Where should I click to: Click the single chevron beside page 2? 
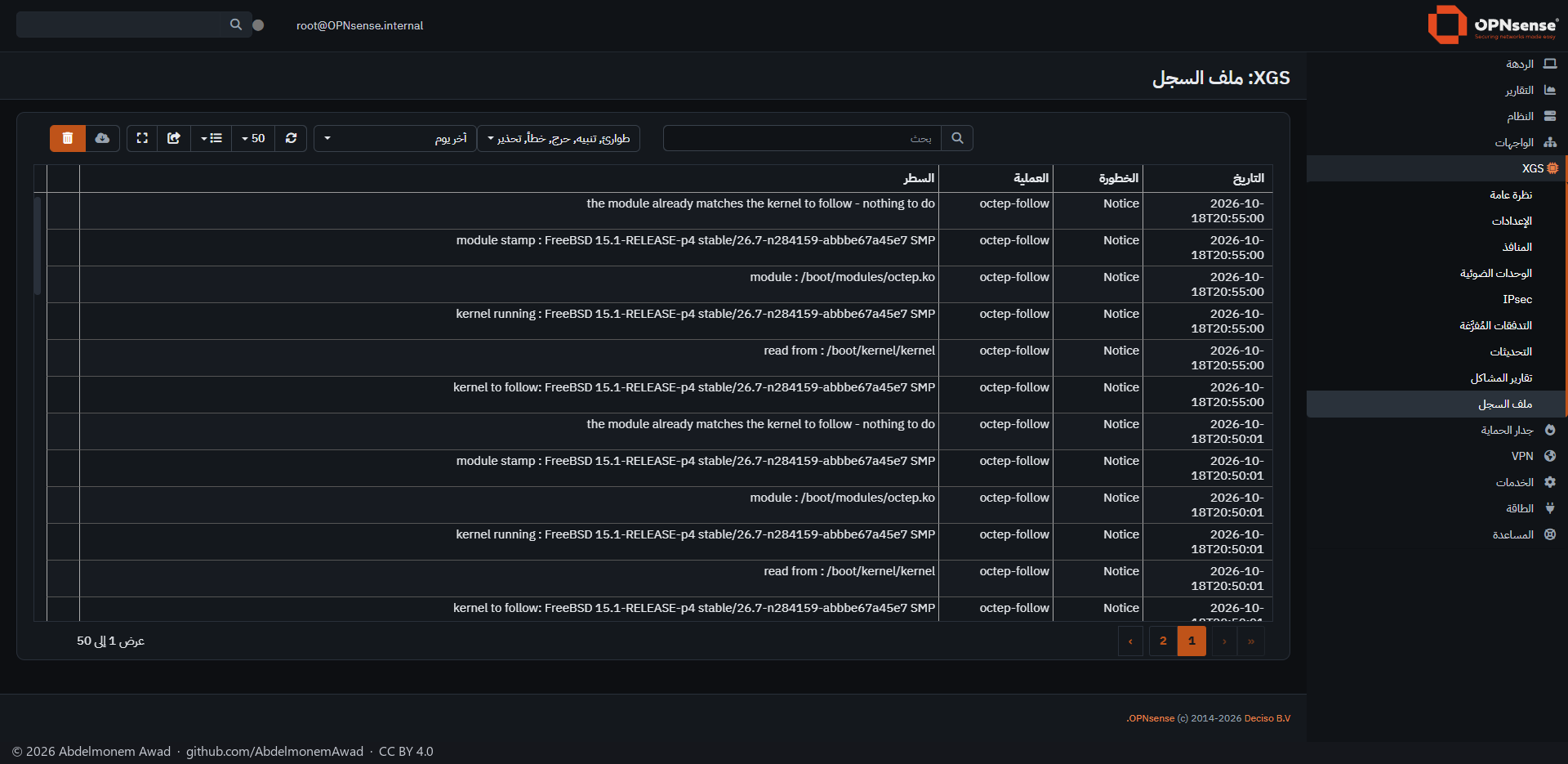tap(1130, 641)
